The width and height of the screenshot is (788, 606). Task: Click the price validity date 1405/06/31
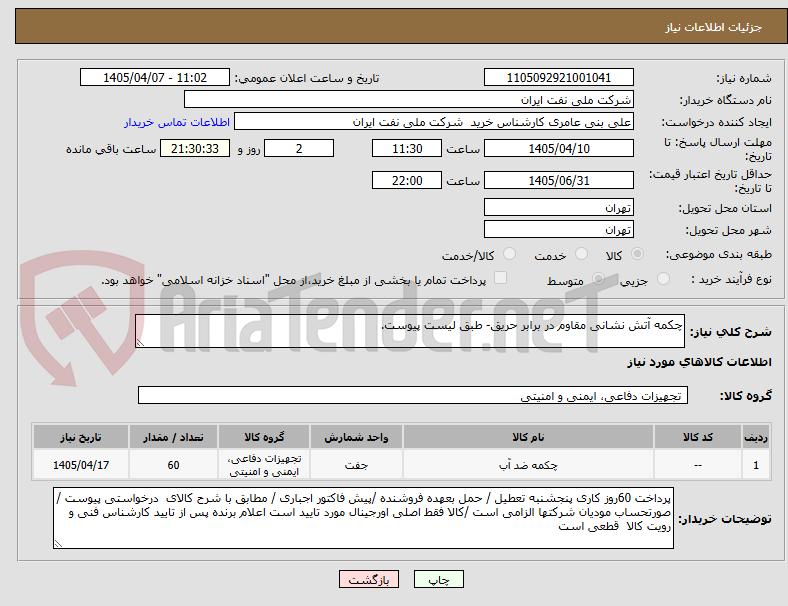click(559, 180)
